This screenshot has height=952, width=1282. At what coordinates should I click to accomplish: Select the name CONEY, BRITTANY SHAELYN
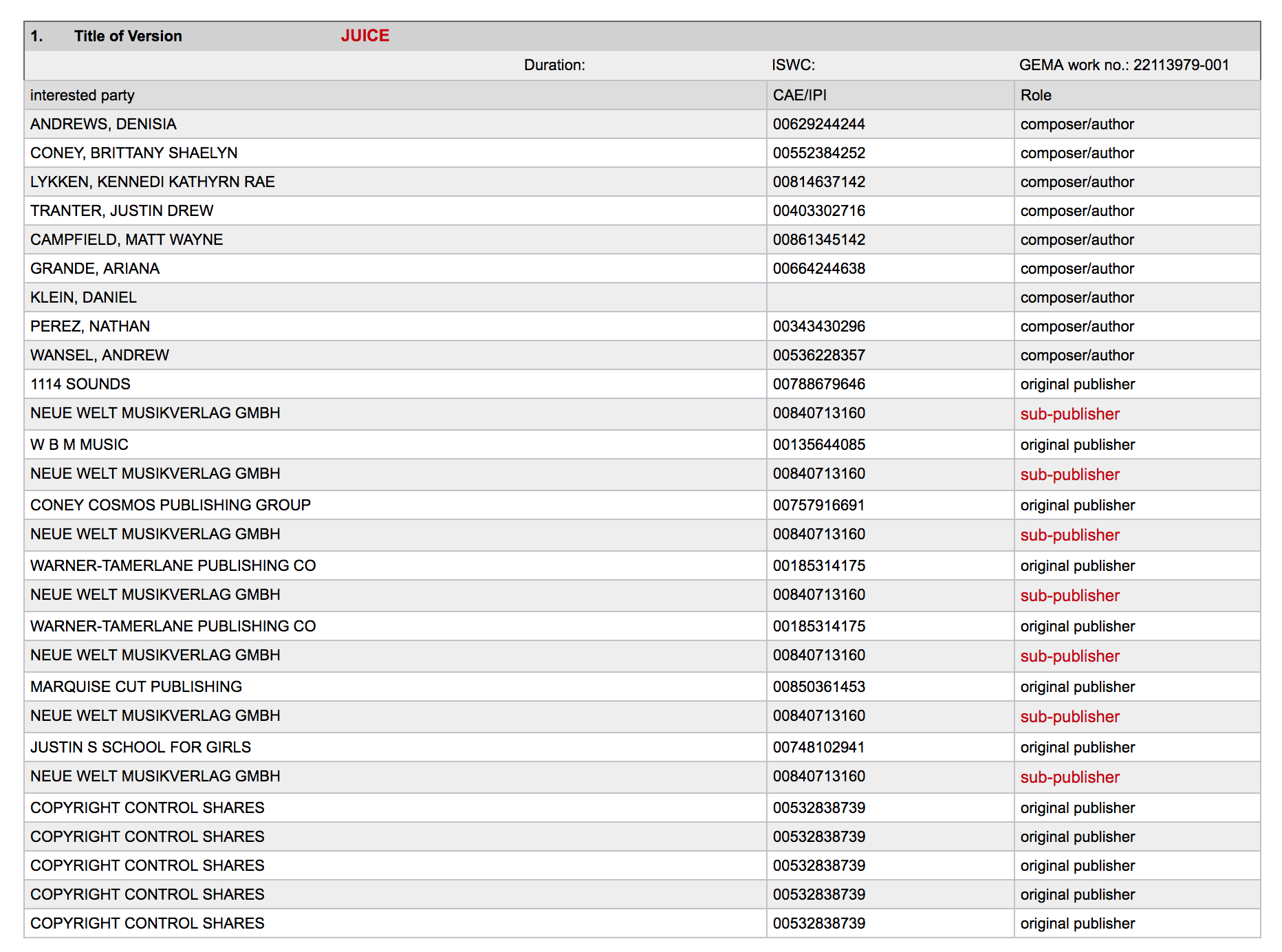coord(134,153)
